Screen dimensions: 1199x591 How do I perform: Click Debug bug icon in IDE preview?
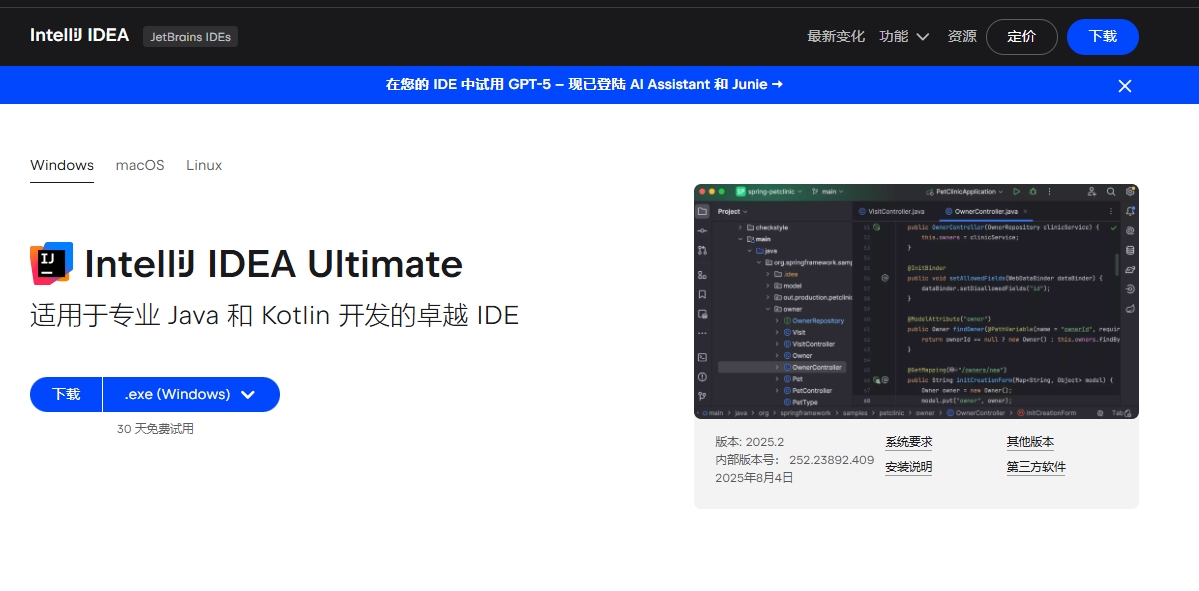point(1033,192)
